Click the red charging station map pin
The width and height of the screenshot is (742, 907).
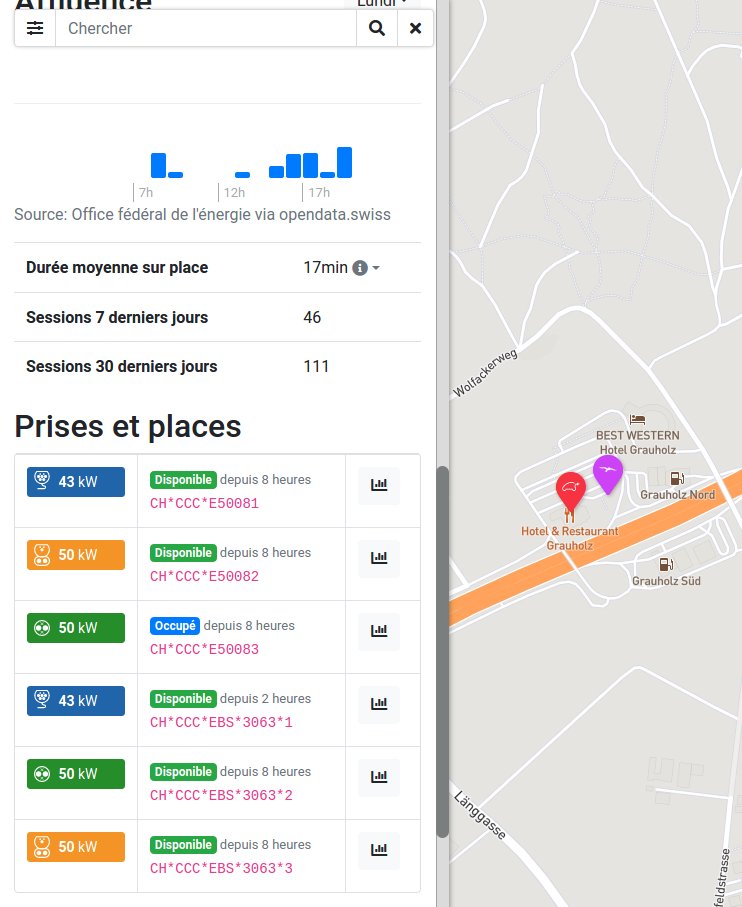(x=571, y=489)
